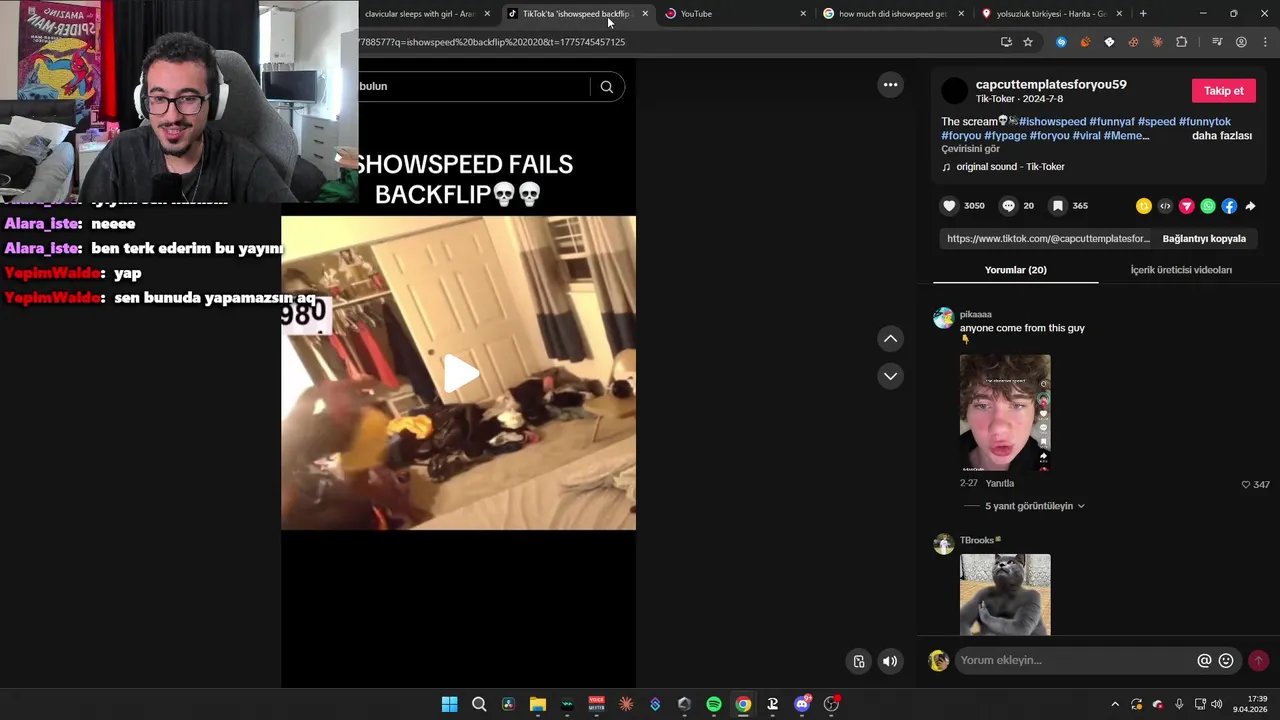This screenshot has width=1280, height=720.
Task: Insert a mention with @ icon
Action: (x=1204, y=661)
